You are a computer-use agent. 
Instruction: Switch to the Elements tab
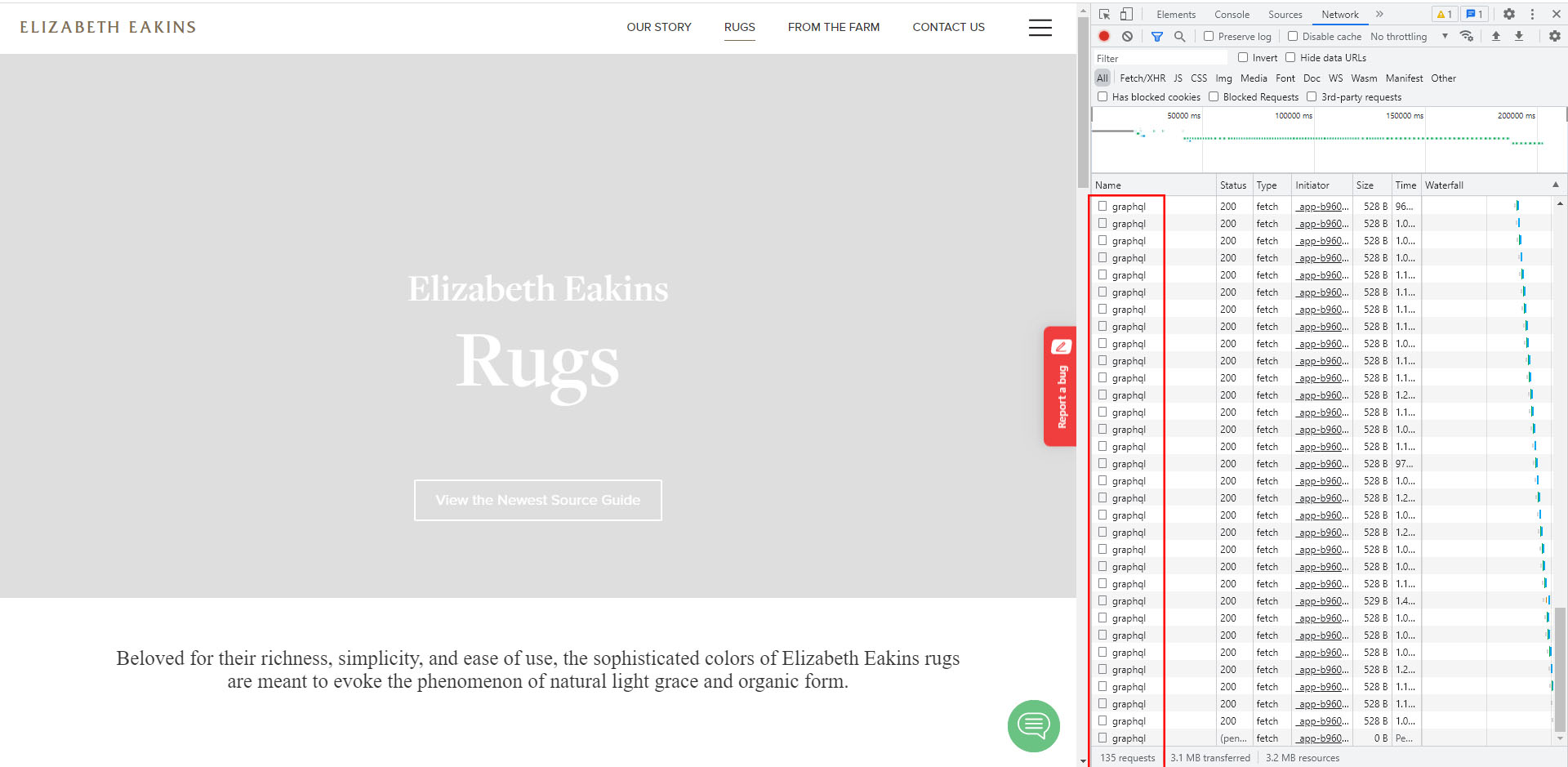[x=1176, y=14]
